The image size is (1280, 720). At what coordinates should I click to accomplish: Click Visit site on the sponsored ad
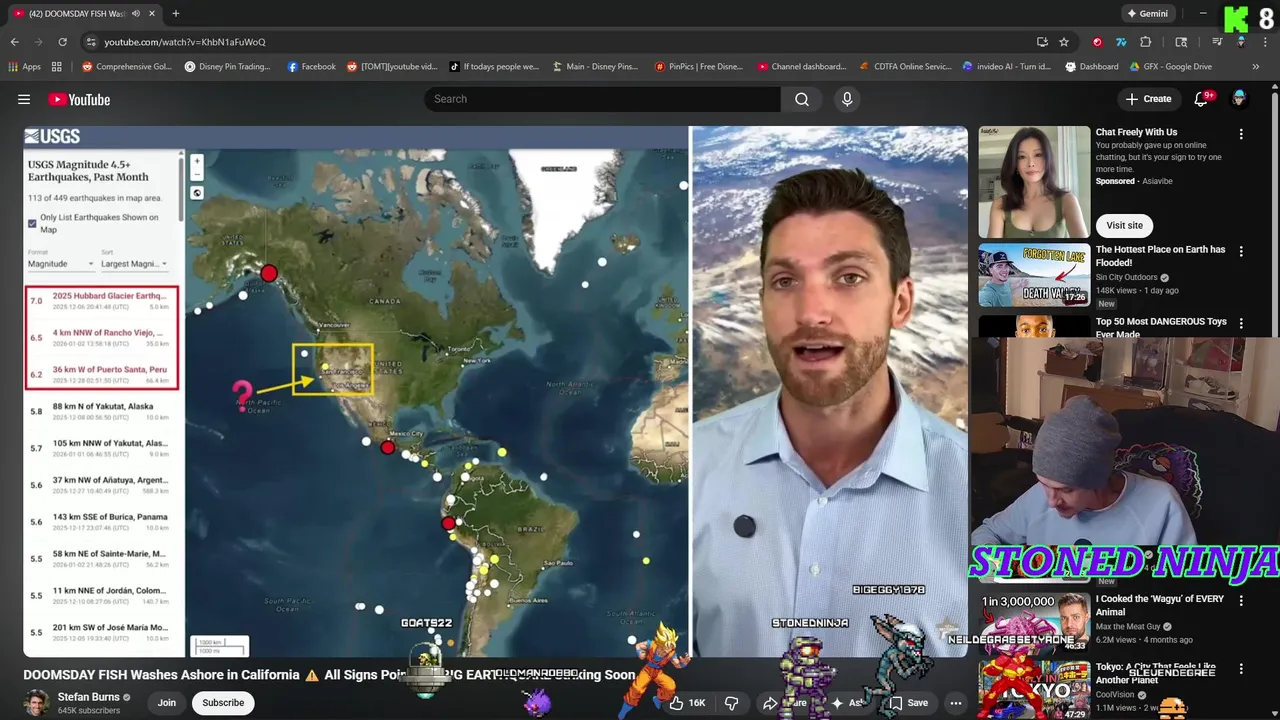[1124, 226]
